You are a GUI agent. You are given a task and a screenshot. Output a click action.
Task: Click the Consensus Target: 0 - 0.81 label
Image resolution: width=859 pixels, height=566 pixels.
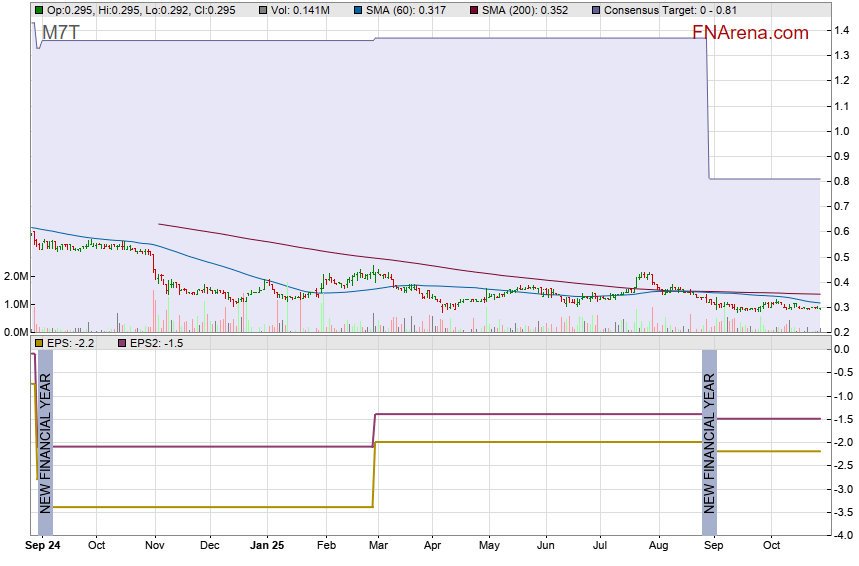tap(677, 10)
